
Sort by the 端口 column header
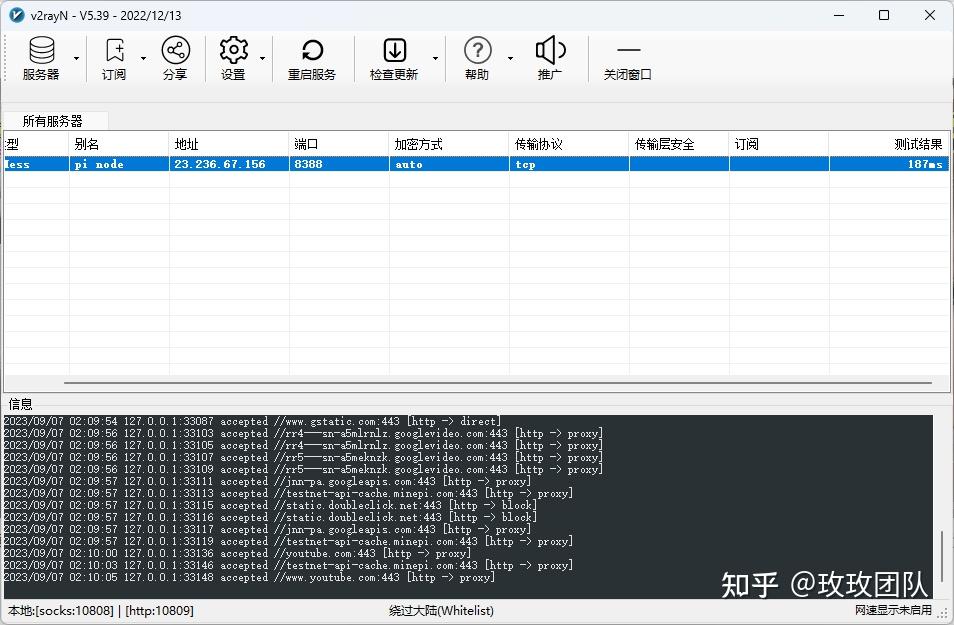pyautogui.click(x=339, y=144)
